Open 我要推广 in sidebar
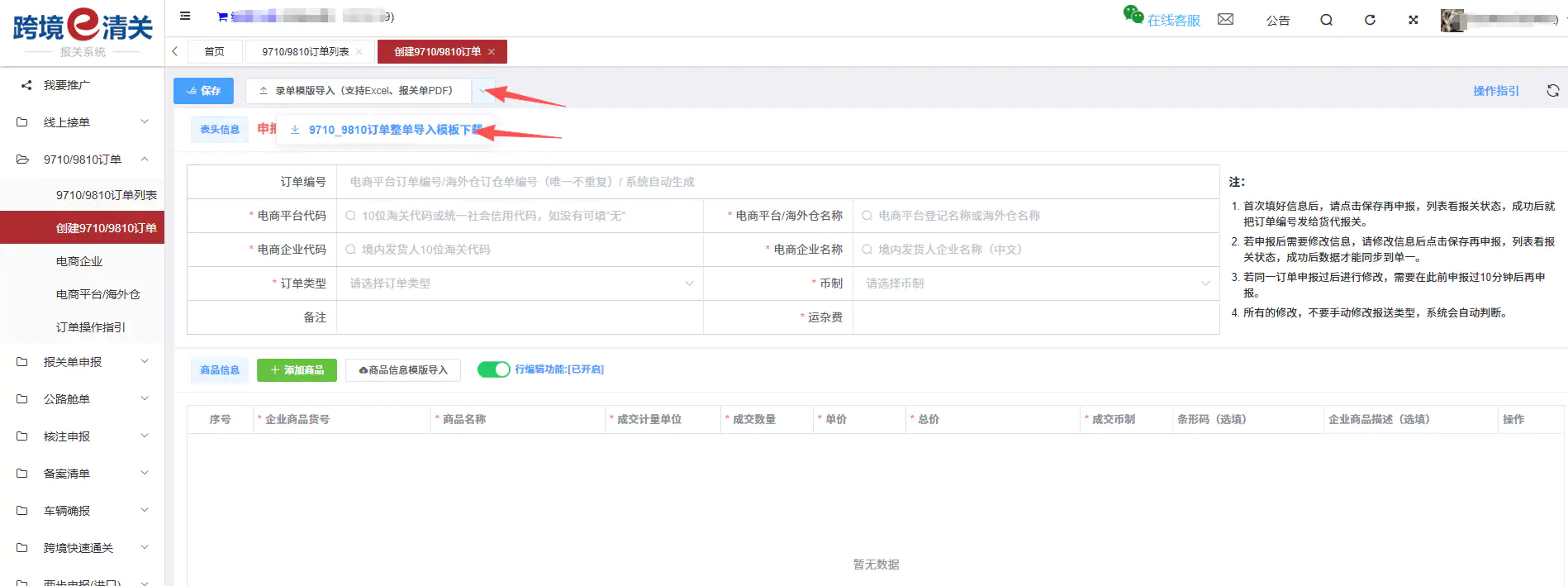 [83, 85]
